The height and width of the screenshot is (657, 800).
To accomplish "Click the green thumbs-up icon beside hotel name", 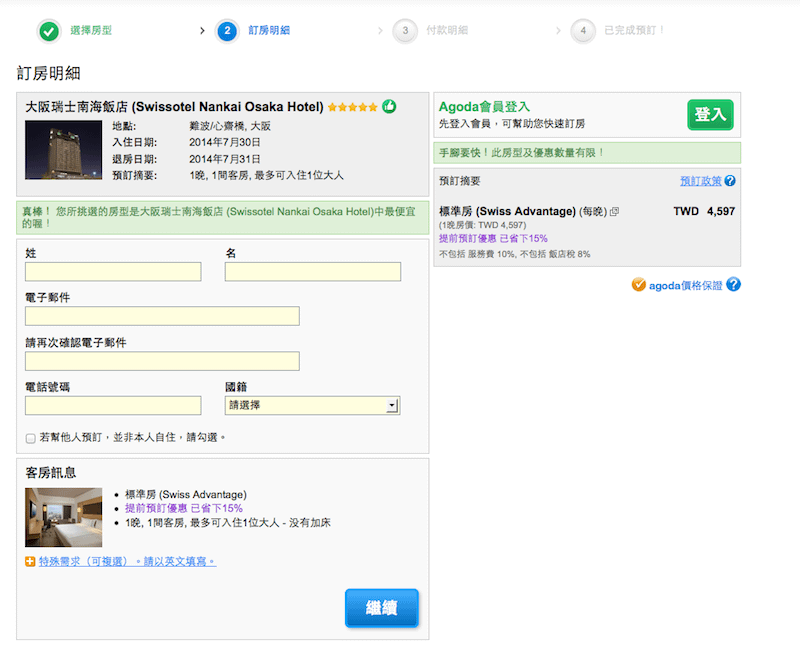I will tap(389, 107).
